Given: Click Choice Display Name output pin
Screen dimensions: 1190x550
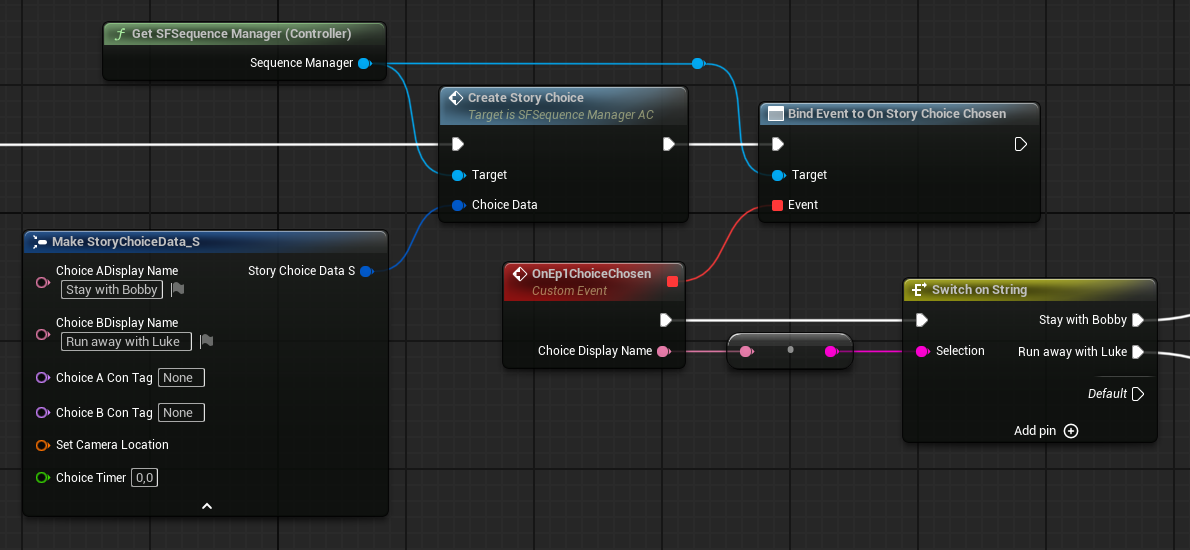Looking at the screenshot, I should (663, 351).
